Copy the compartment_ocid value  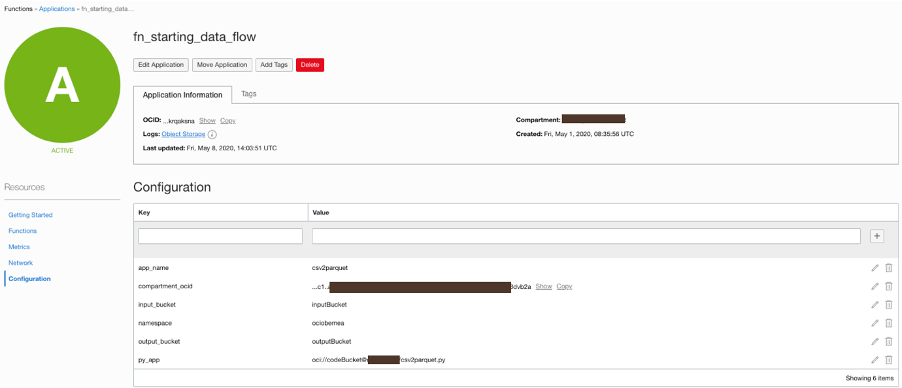pyautogui.click(x=564, y=286)
